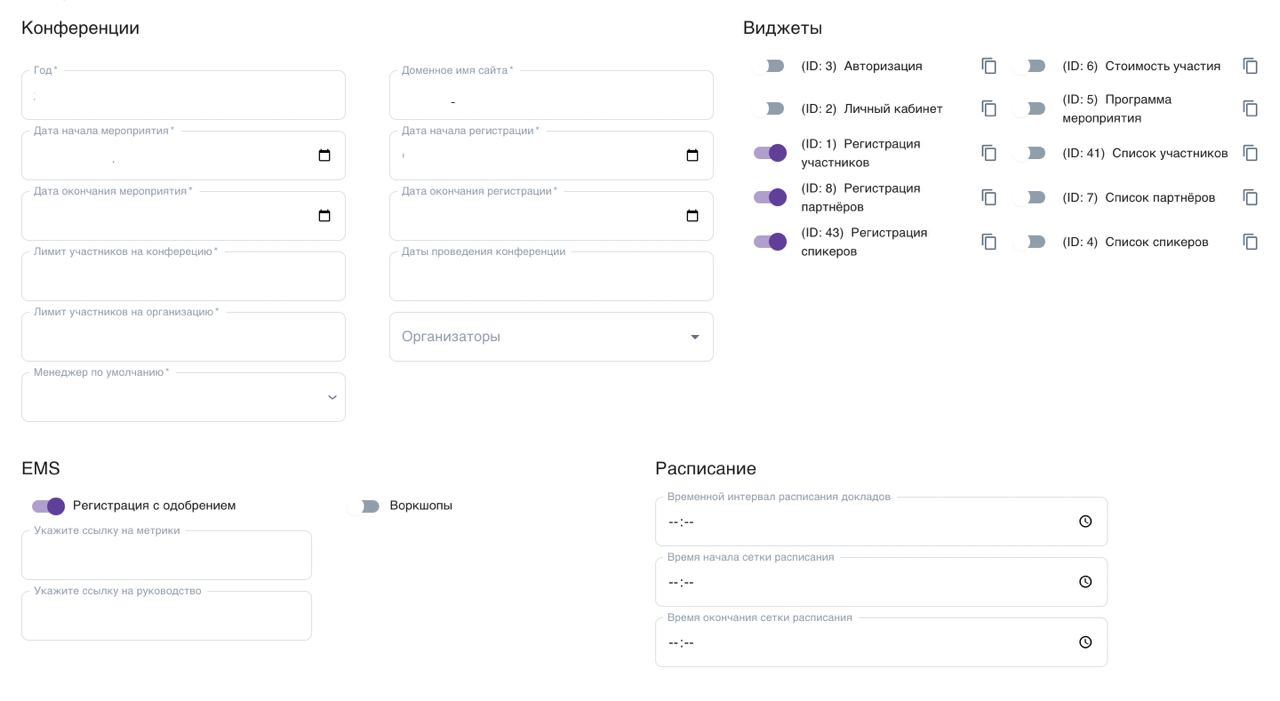Copy the Авторизация widget code
This screenshot has height=701, width=1280.
[x=989, y=66]
